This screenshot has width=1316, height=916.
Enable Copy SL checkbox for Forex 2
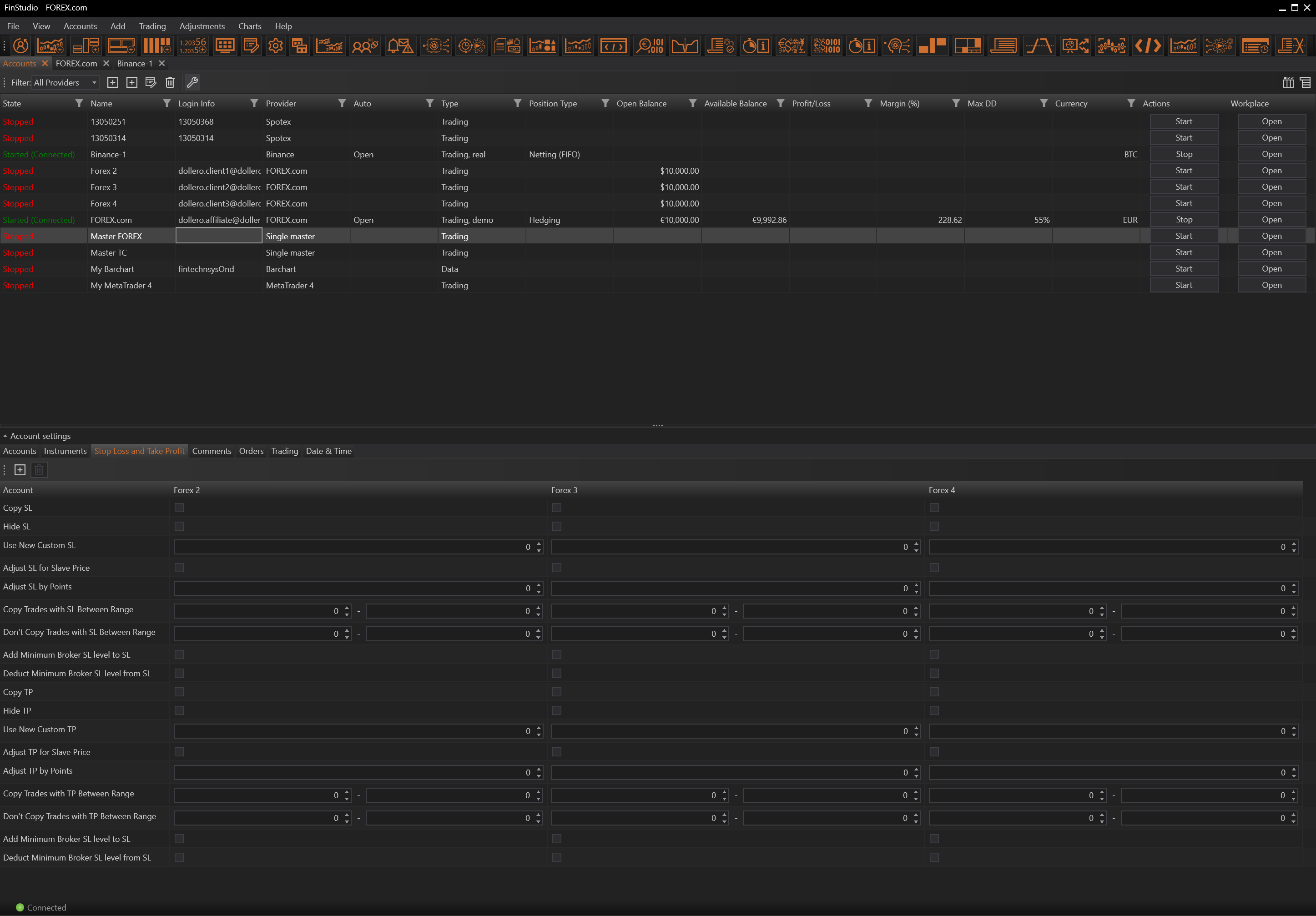(x=179, y=508)
